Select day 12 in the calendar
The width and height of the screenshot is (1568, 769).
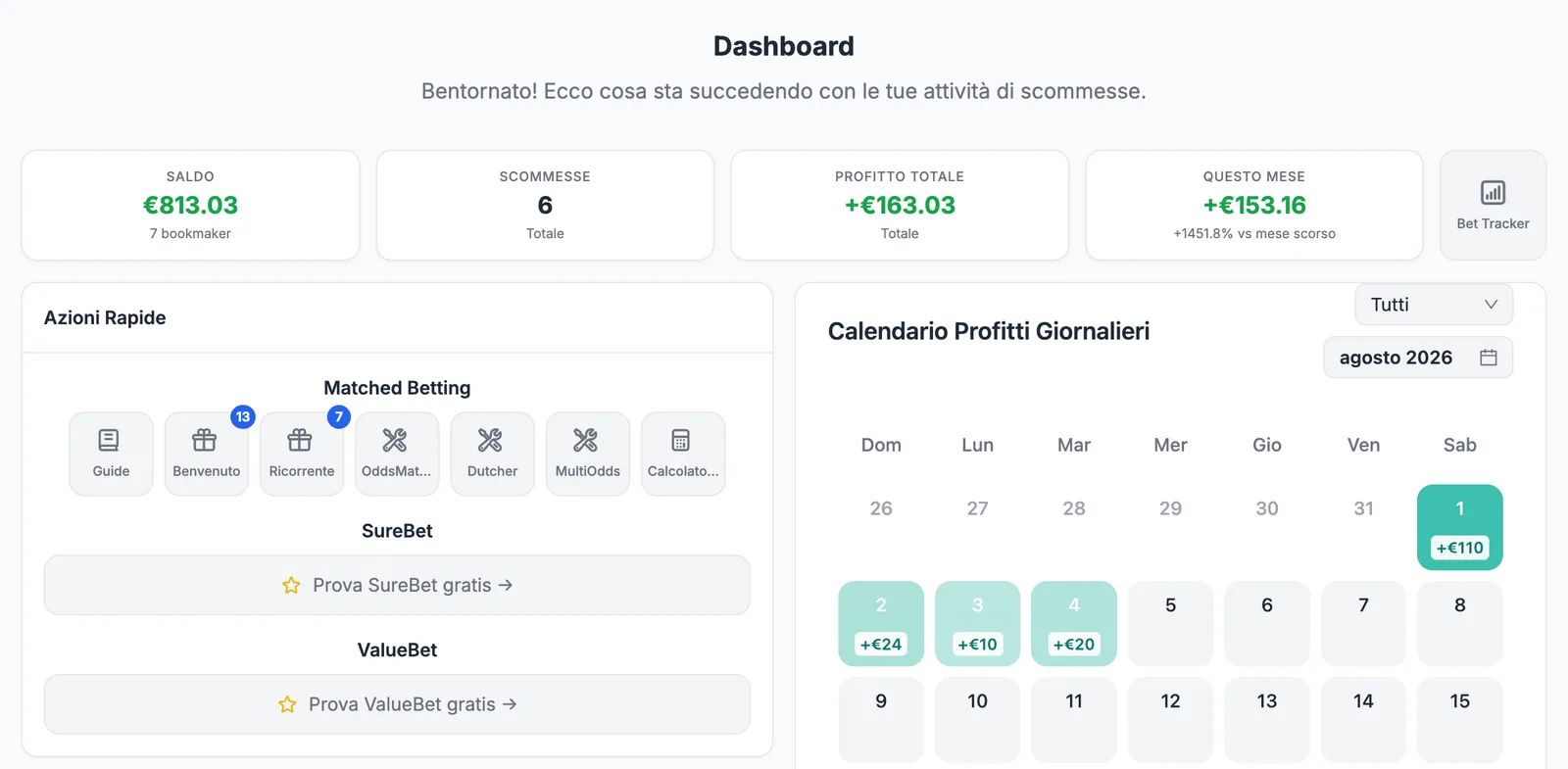1170,720
